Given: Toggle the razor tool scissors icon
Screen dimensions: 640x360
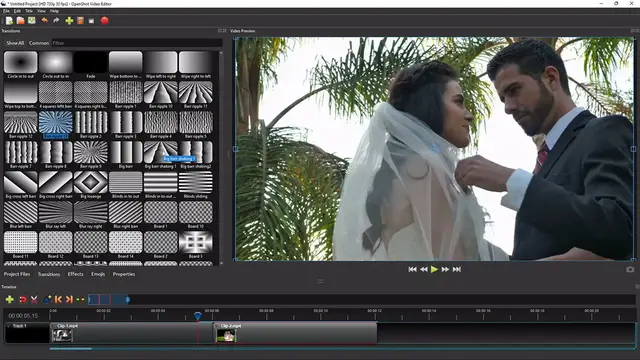Looking at the screenshot, I should 34,300.
